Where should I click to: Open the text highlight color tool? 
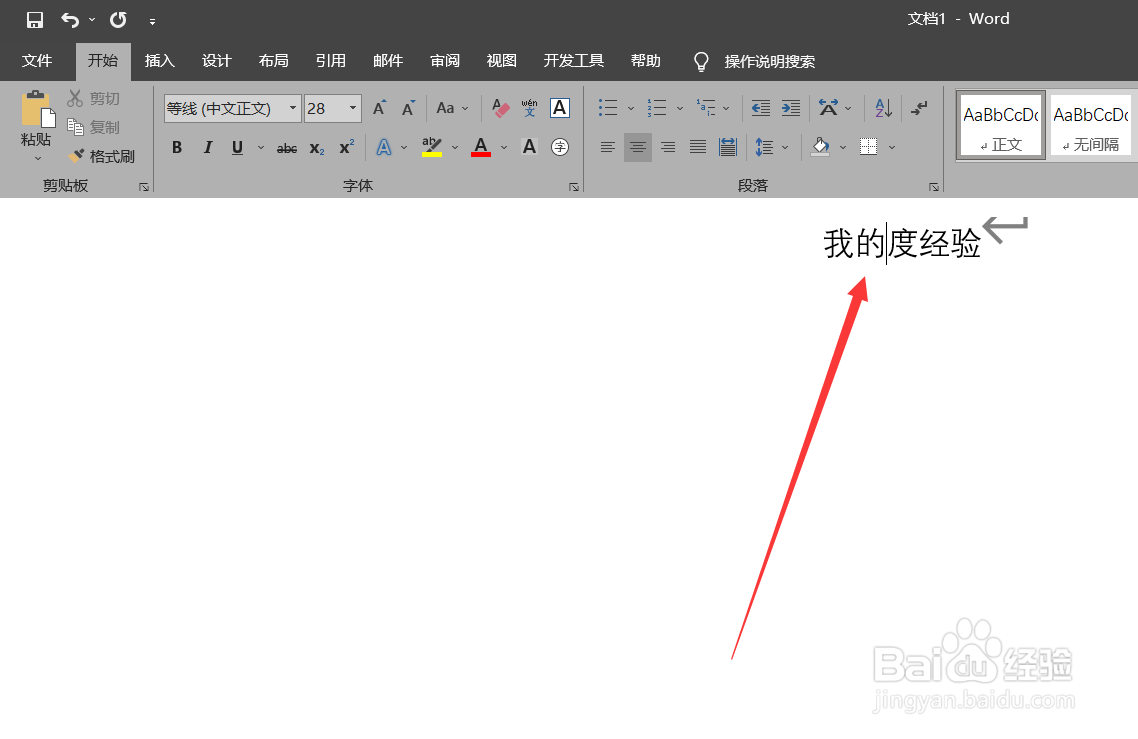point(432,147)
